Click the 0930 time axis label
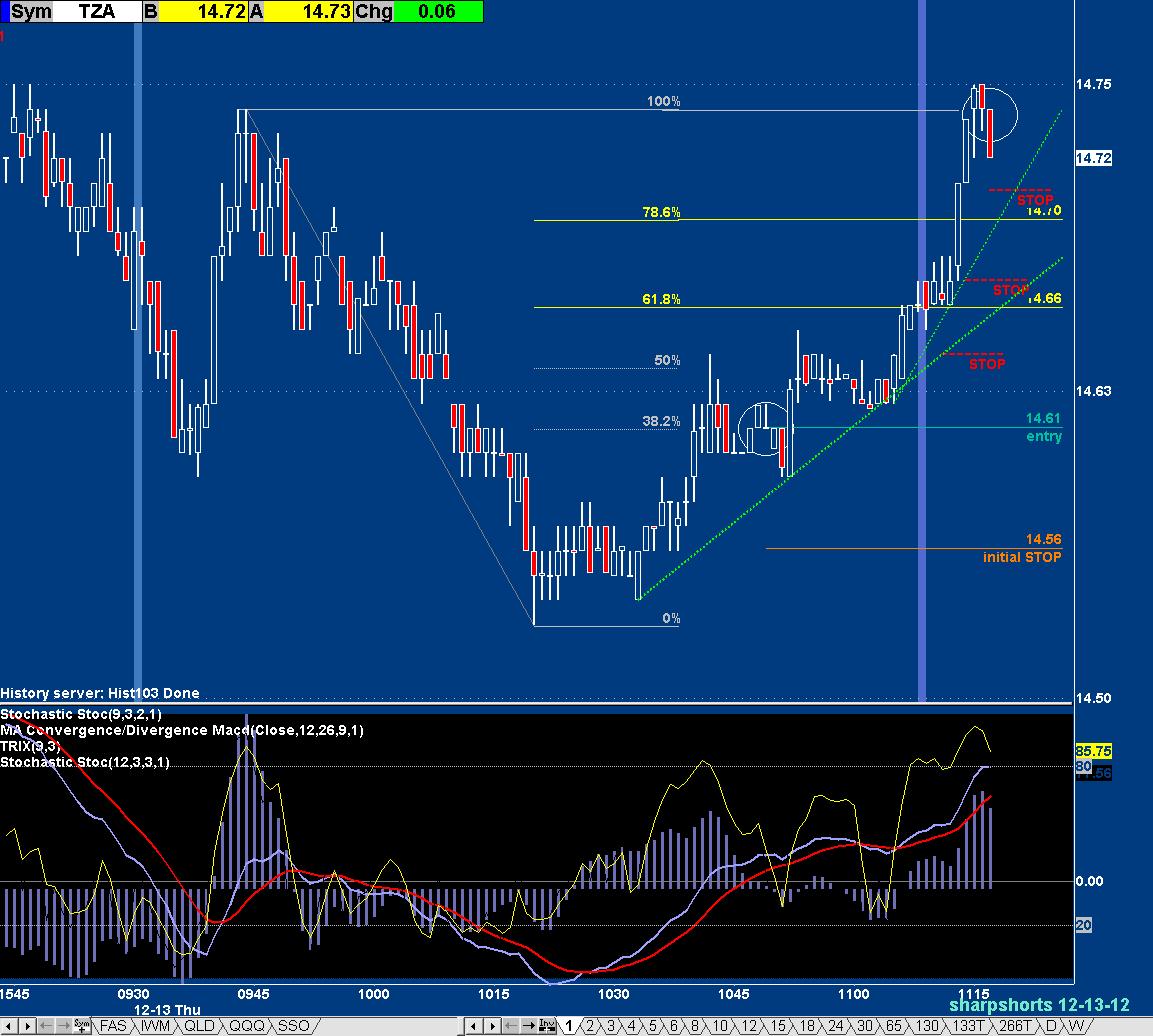Viewport: 1153px width, 1036px height. tap(133, 994)
